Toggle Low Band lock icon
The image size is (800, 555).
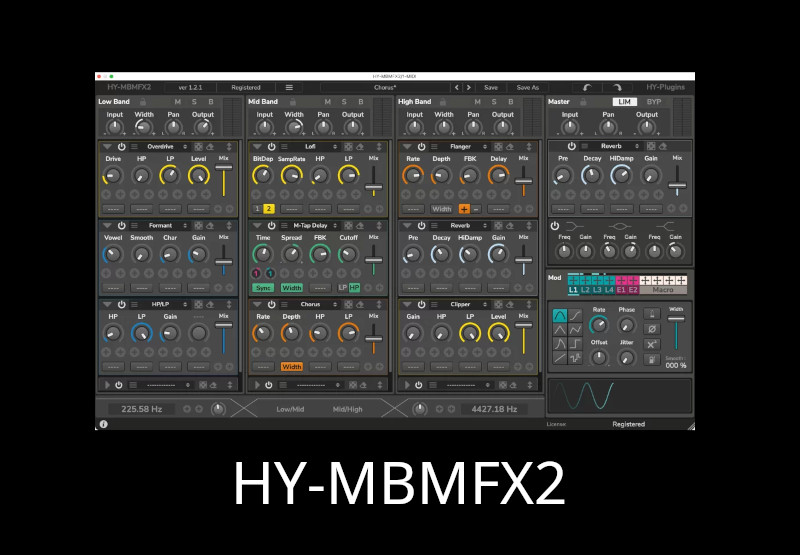[143, 102]
